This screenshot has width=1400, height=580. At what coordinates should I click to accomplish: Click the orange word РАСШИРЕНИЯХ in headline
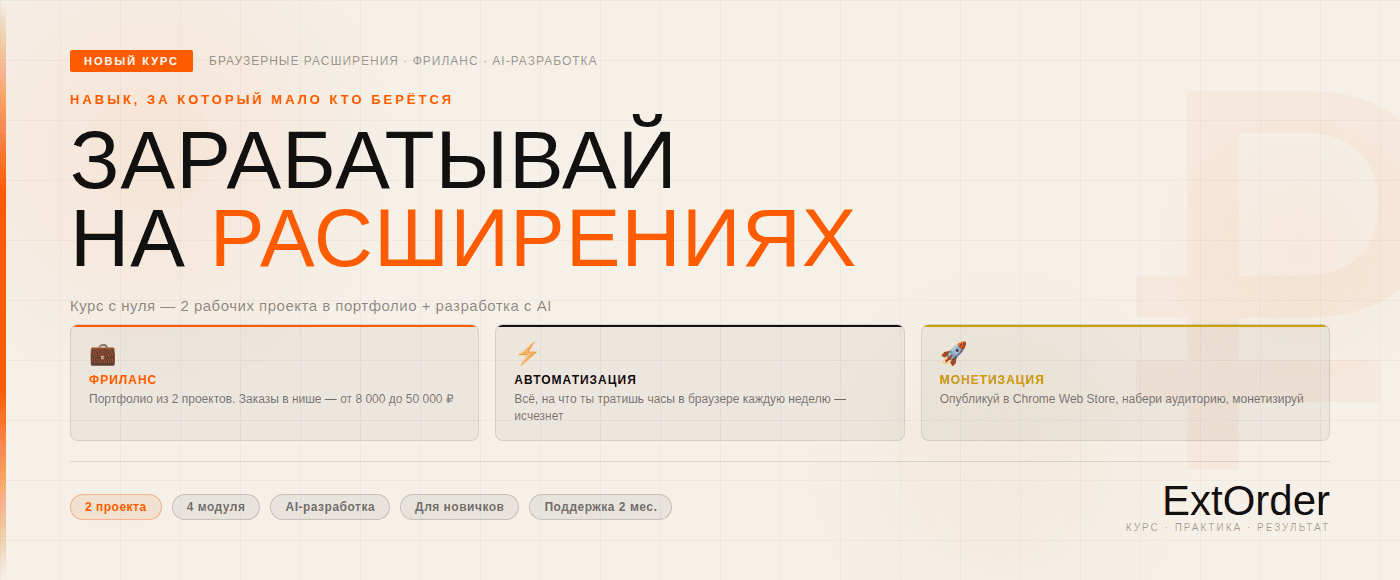click(534, 238)
